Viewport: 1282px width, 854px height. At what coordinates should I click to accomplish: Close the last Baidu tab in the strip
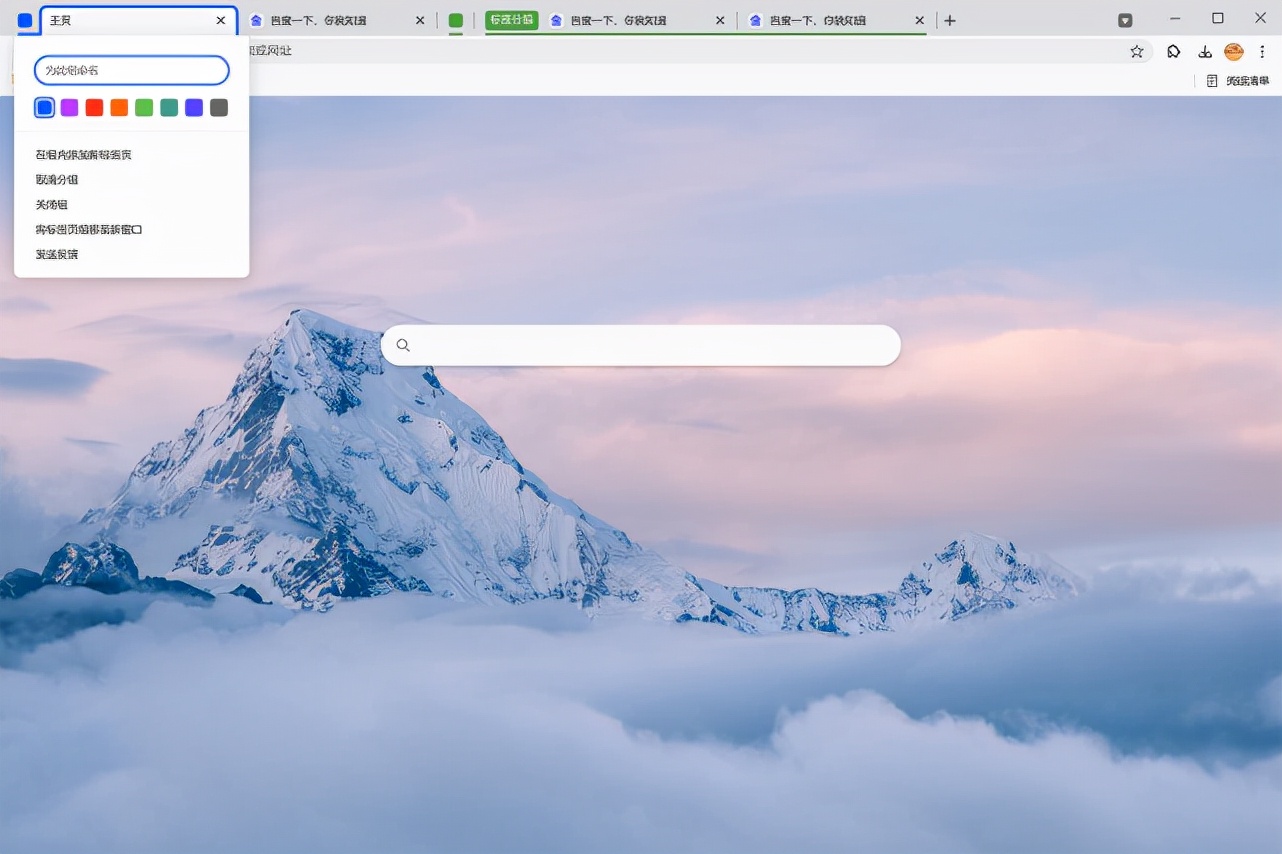click(x=920, y=20)
